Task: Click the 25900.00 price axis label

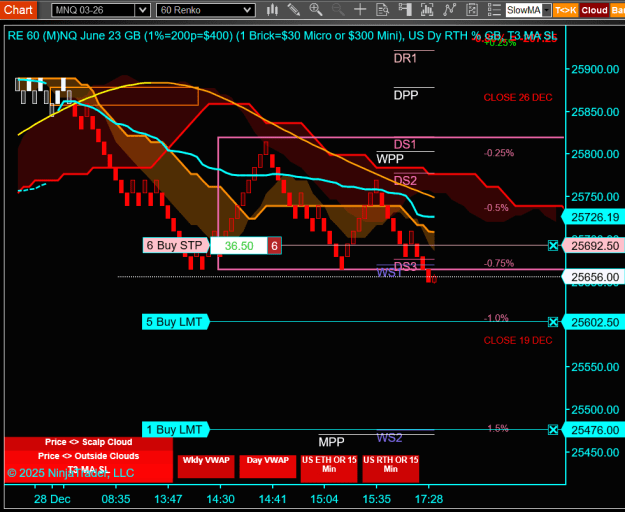Action: pyautogui.click(x=595, y=69)
